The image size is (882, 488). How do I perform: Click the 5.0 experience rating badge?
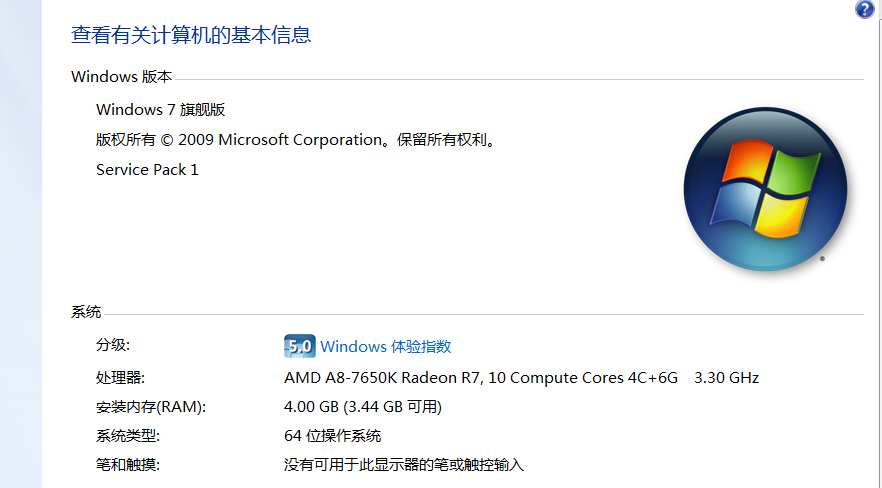click(x=300, y=347)
